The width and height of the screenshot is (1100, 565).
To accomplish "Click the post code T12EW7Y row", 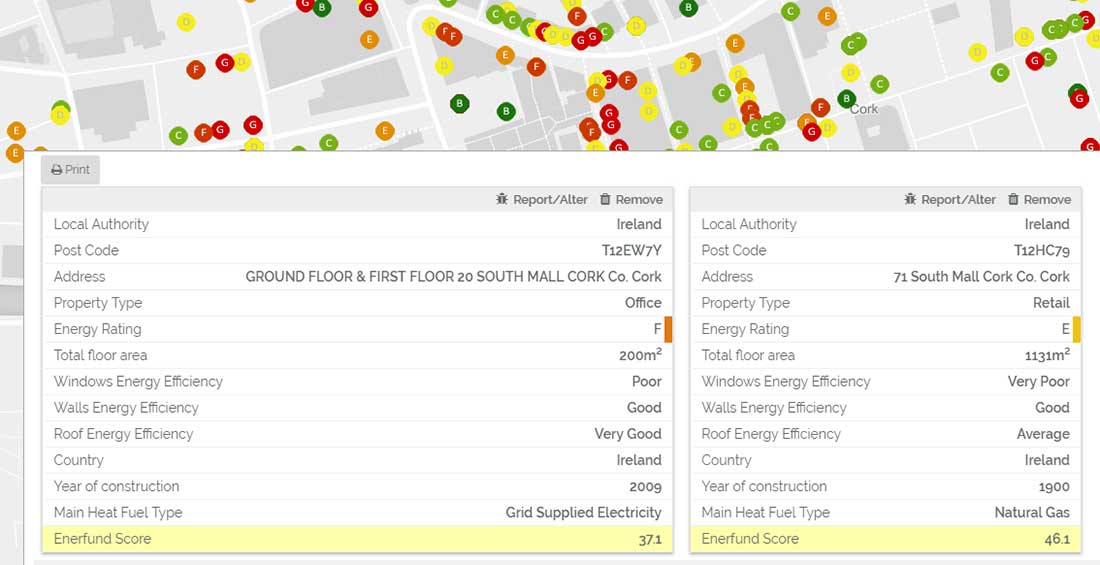I will coord(357,251).
